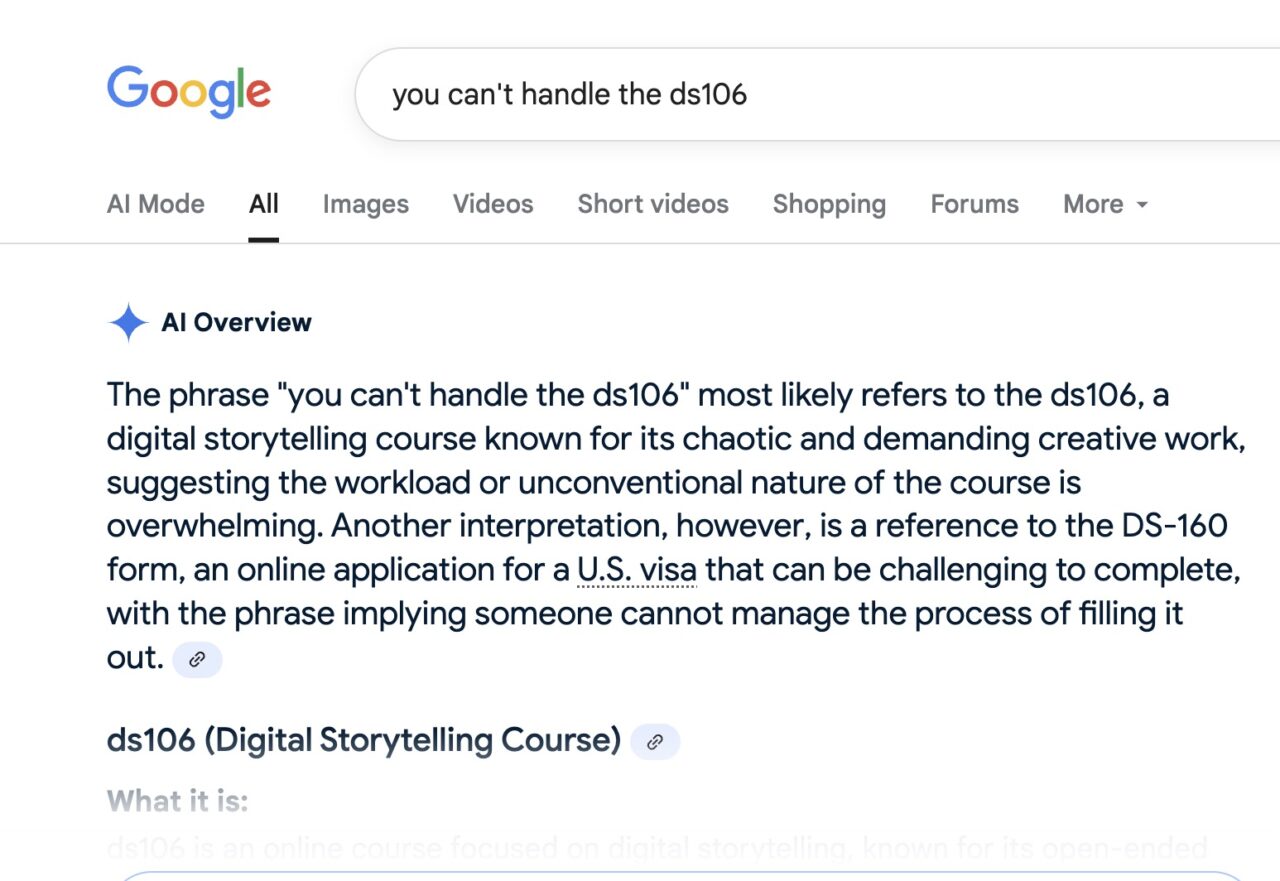Open source link icon after "out."

[197, 660]
